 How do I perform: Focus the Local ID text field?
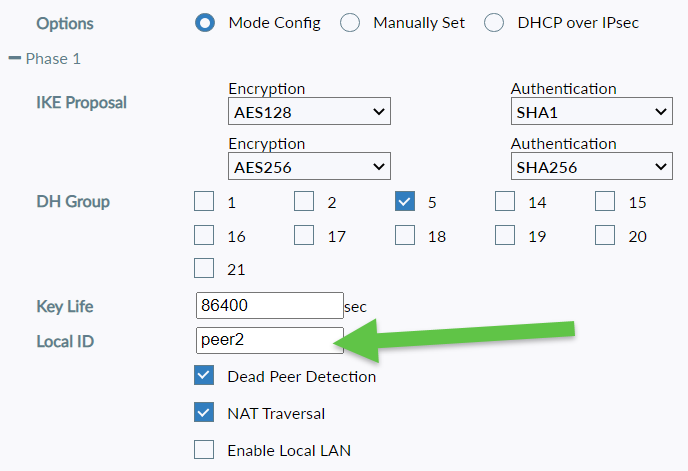pos(270,340)
